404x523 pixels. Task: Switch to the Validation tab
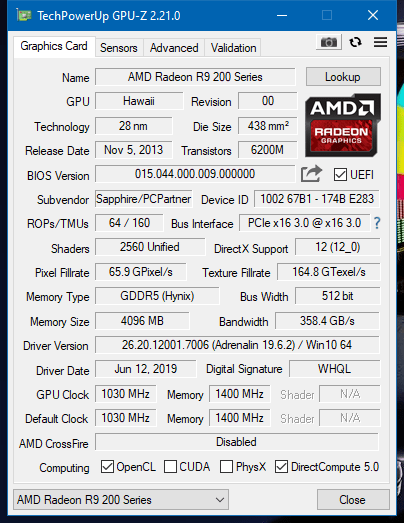[x=234, y=48]
